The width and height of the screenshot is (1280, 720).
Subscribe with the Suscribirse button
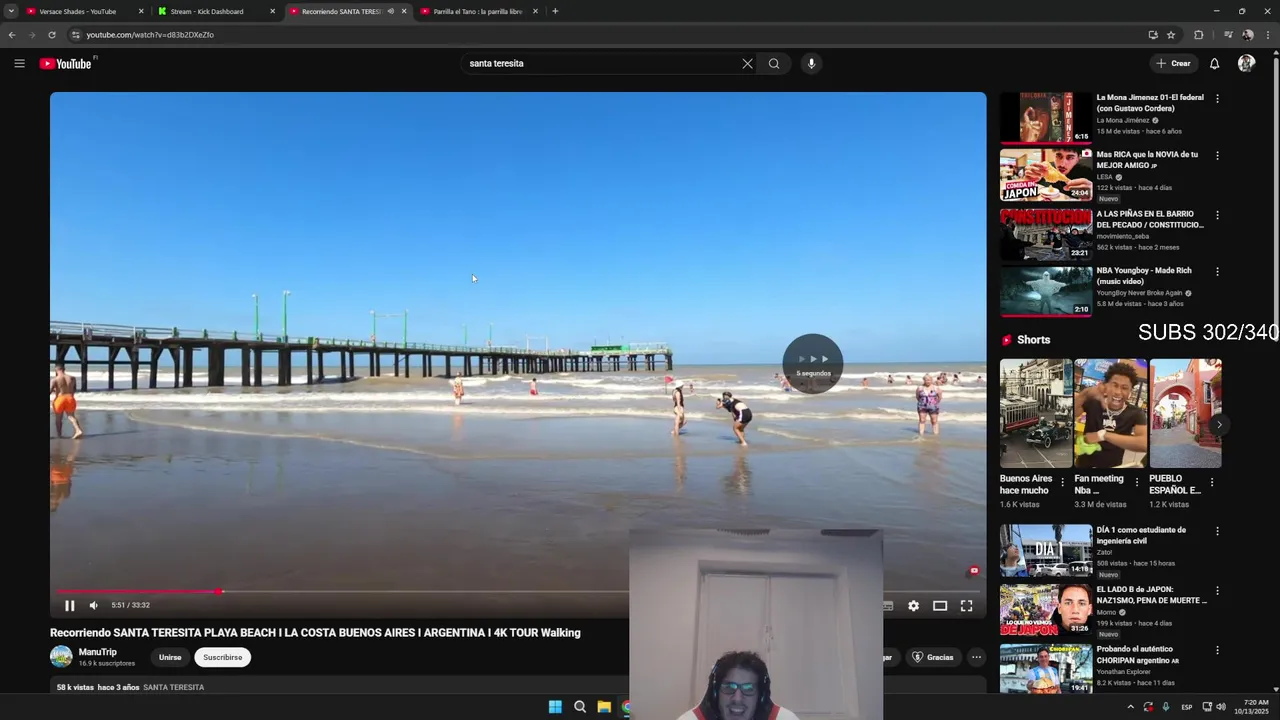222,657
